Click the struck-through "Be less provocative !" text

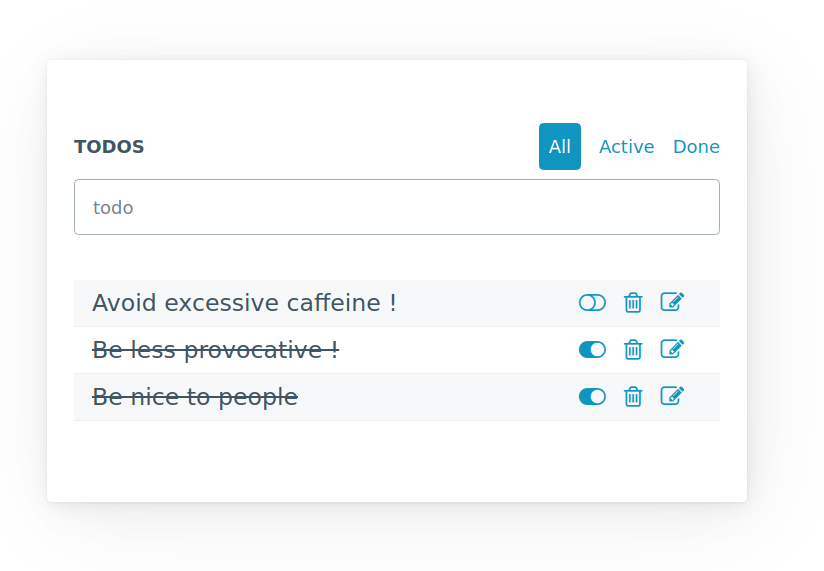point(215,350)
